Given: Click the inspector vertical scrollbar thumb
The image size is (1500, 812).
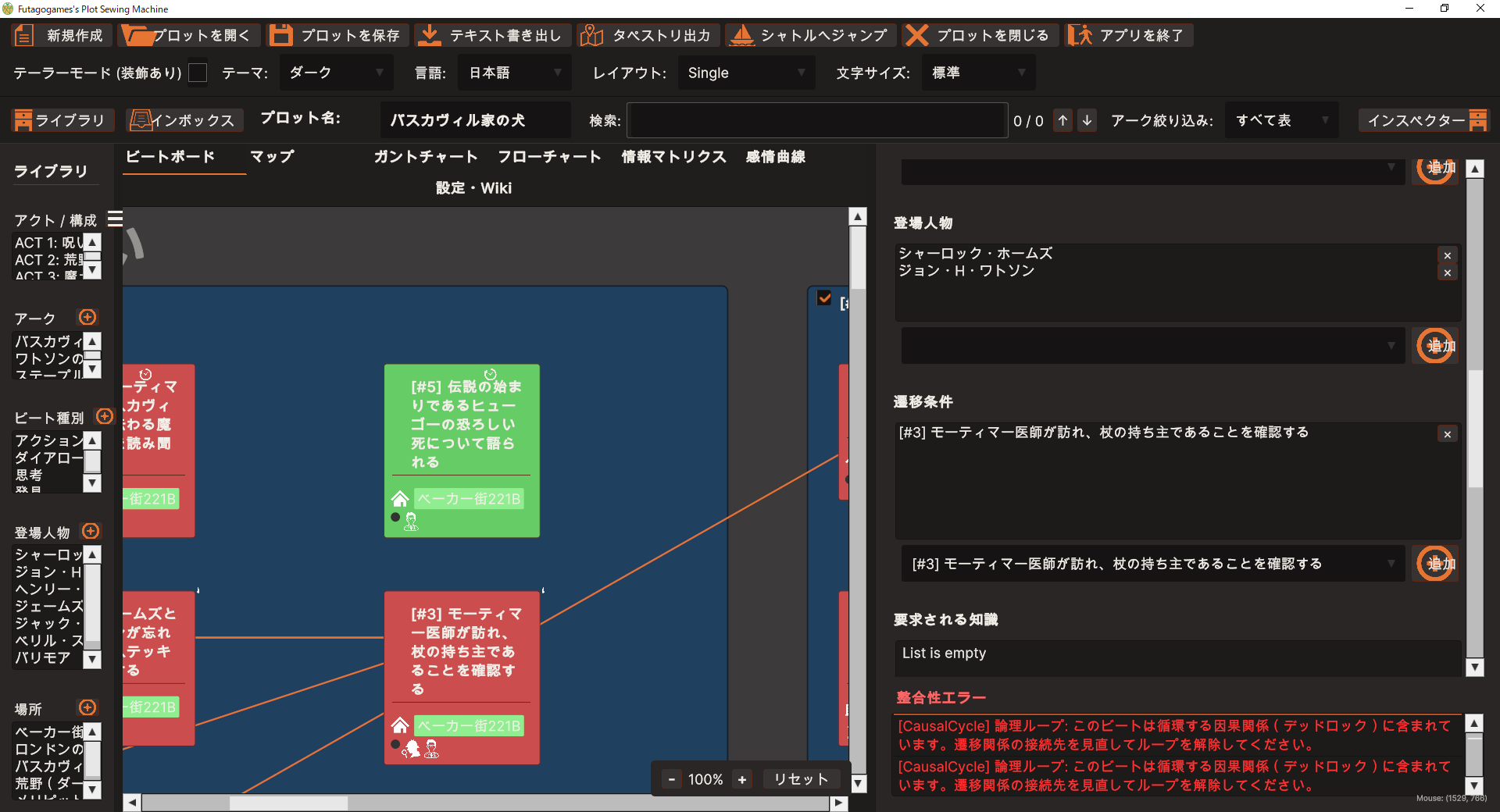Looking at the screenshot, I should click(1475, 429).
